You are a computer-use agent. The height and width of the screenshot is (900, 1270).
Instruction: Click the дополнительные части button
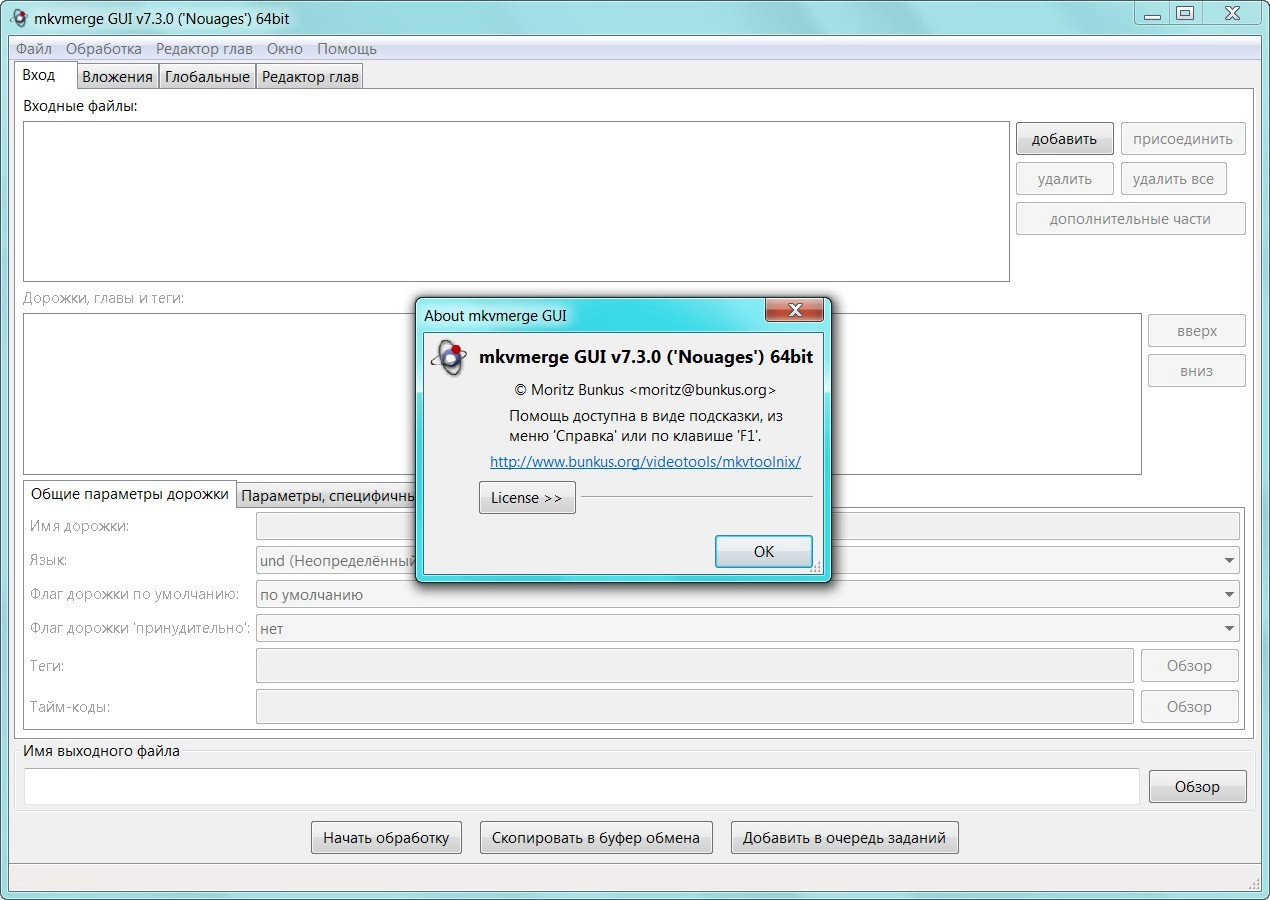click(1130, 219)
